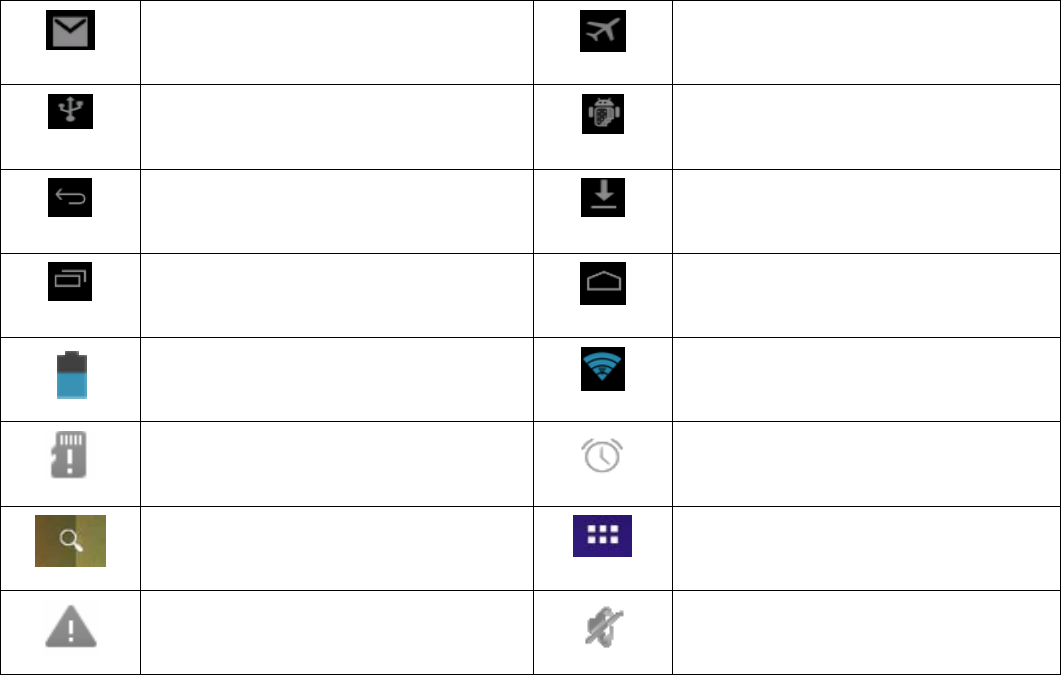Open the all apps grid icon
Viewport: 1061px width, 675px height.
click(602, 535)
